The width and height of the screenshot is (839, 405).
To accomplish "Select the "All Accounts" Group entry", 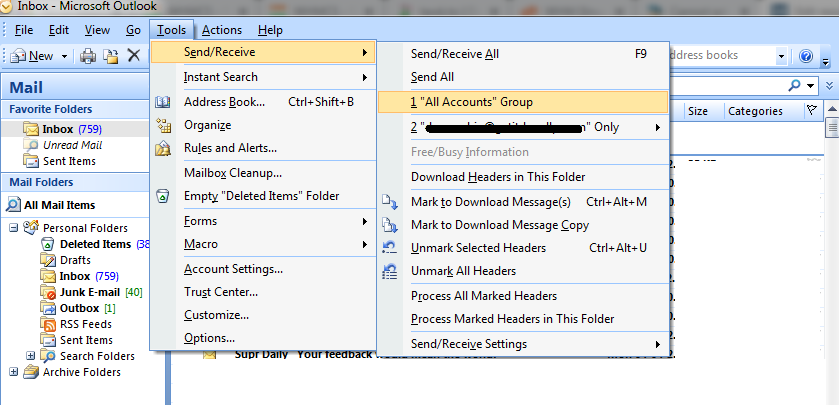I will [x=523, y=102].
